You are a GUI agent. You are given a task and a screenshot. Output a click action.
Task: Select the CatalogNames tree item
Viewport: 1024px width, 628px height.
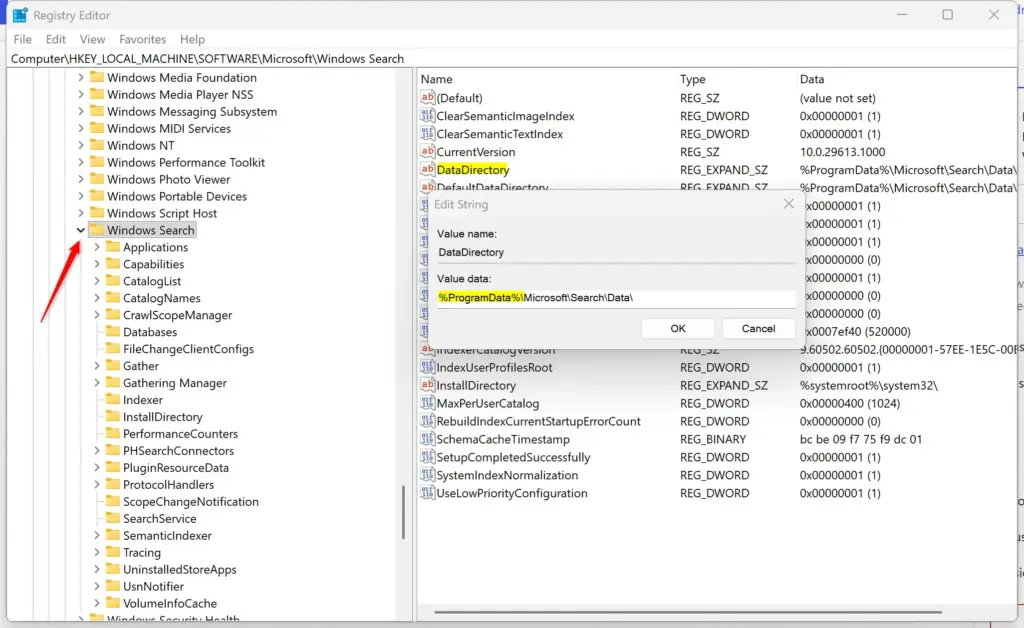pyautogui.click(x=161, y=298)
